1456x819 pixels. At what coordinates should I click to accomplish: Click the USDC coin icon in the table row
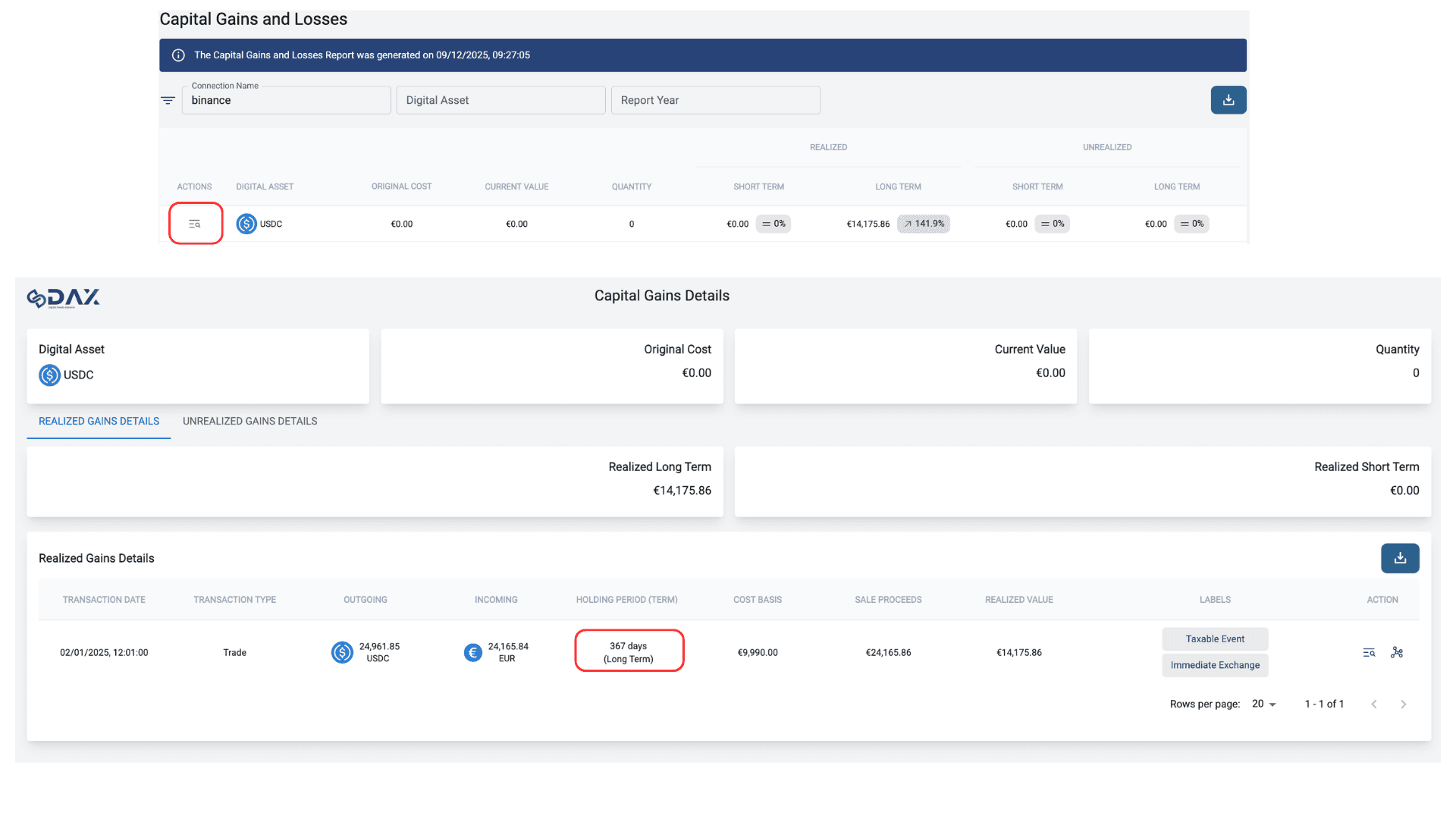pos(245,223)
